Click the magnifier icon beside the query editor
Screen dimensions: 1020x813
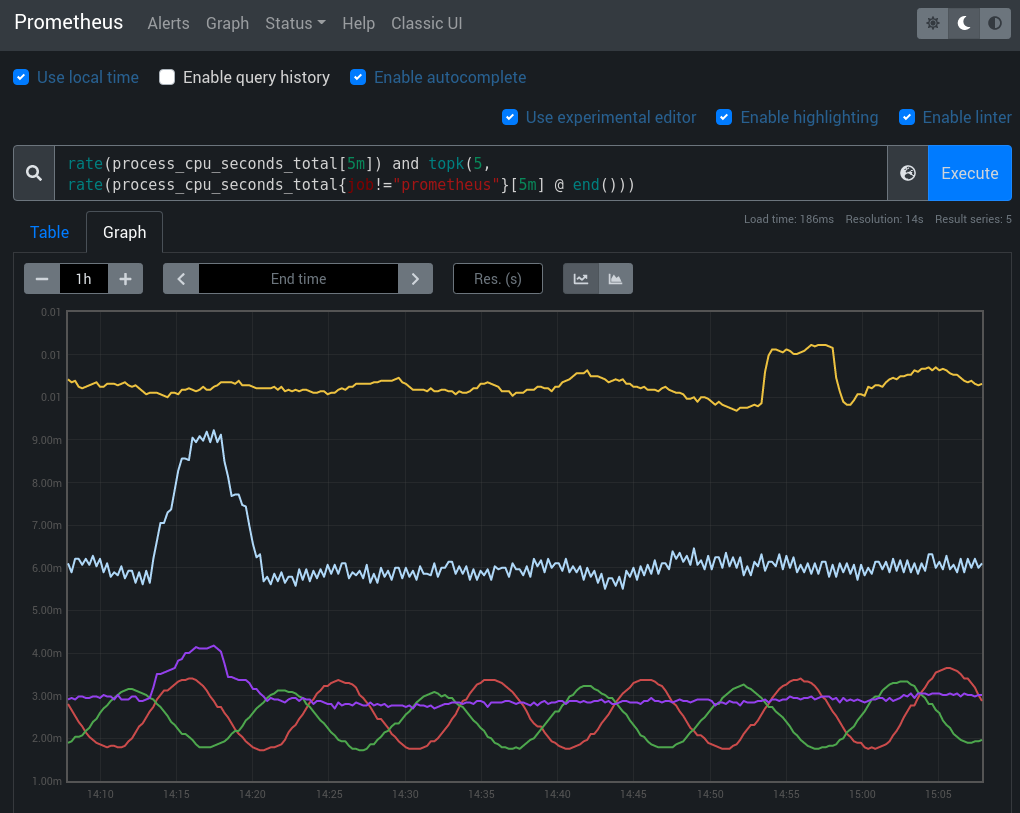(x=33, y=172)
